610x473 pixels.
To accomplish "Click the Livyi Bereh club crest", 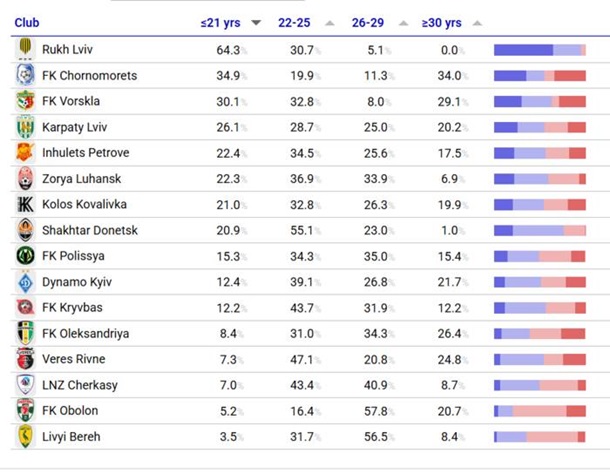I will click(25, 436).
